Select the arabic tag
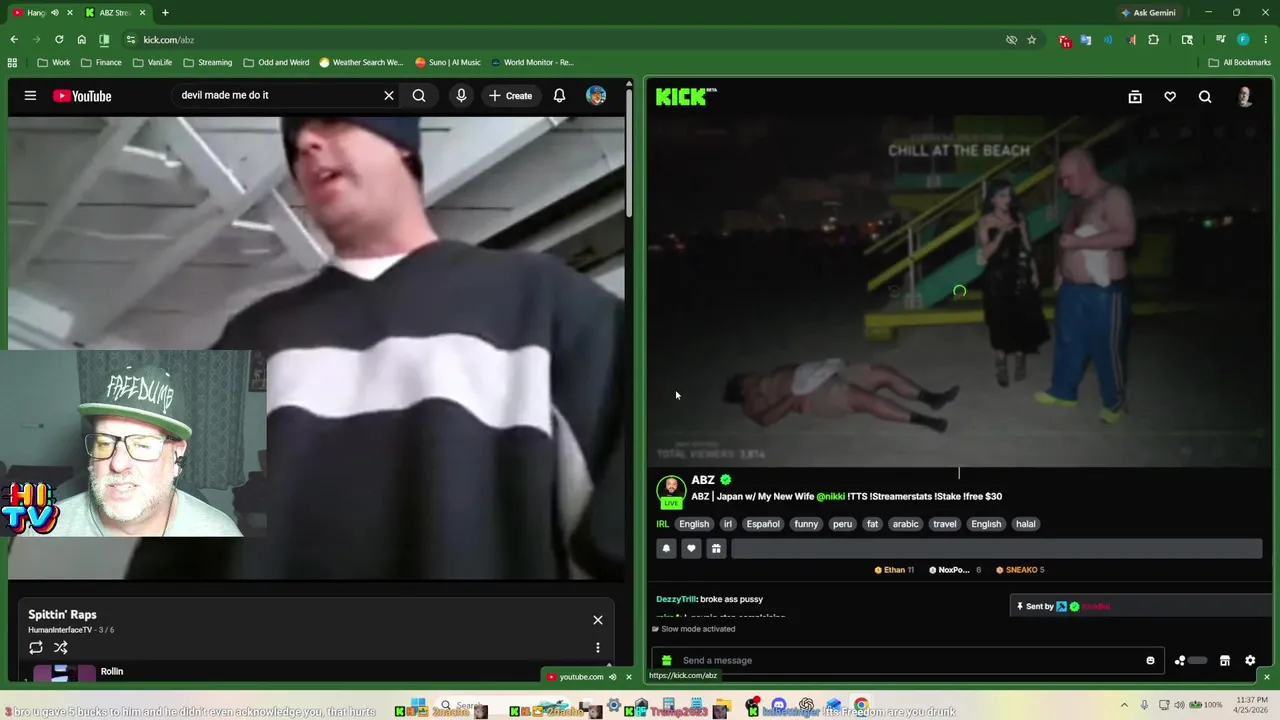The image size is (1280, 720). coord(906,524)
